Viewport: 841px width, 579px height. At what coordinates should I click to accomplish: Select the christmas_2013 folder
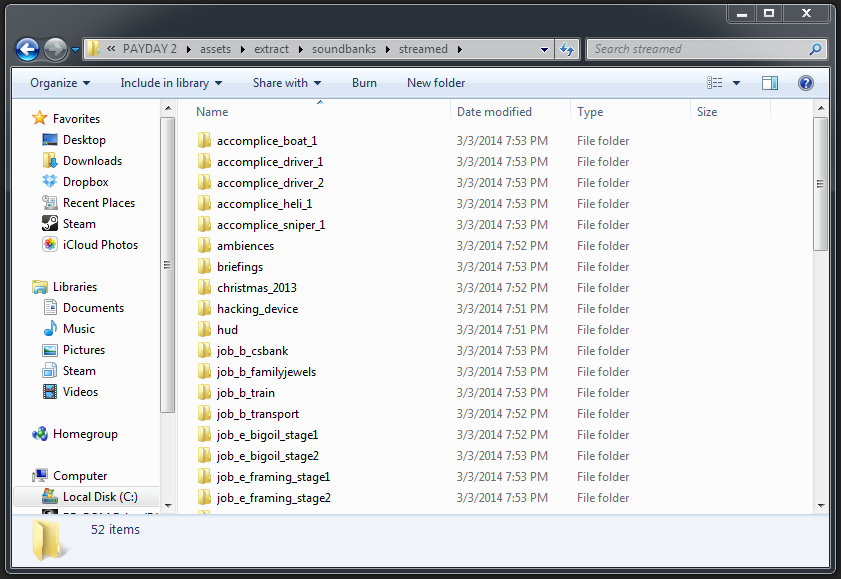click(256, 287)
